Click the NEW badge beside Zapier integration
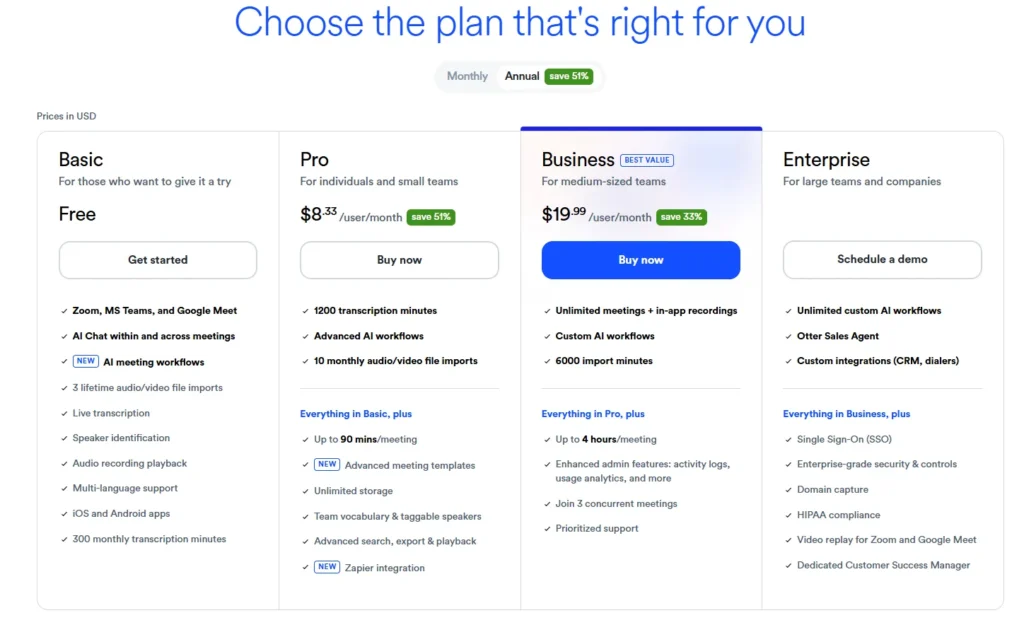Viewport: 1024px width, 625px height. click(327, 567)
